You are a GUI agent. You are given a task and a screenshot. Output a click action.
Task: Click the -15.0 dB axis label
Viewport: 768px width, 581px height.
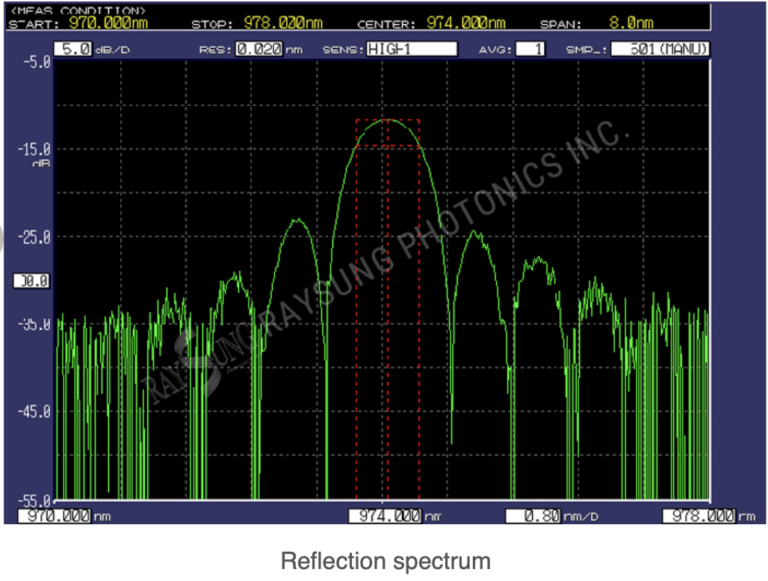pyautogui.click(x=33, y=150)
